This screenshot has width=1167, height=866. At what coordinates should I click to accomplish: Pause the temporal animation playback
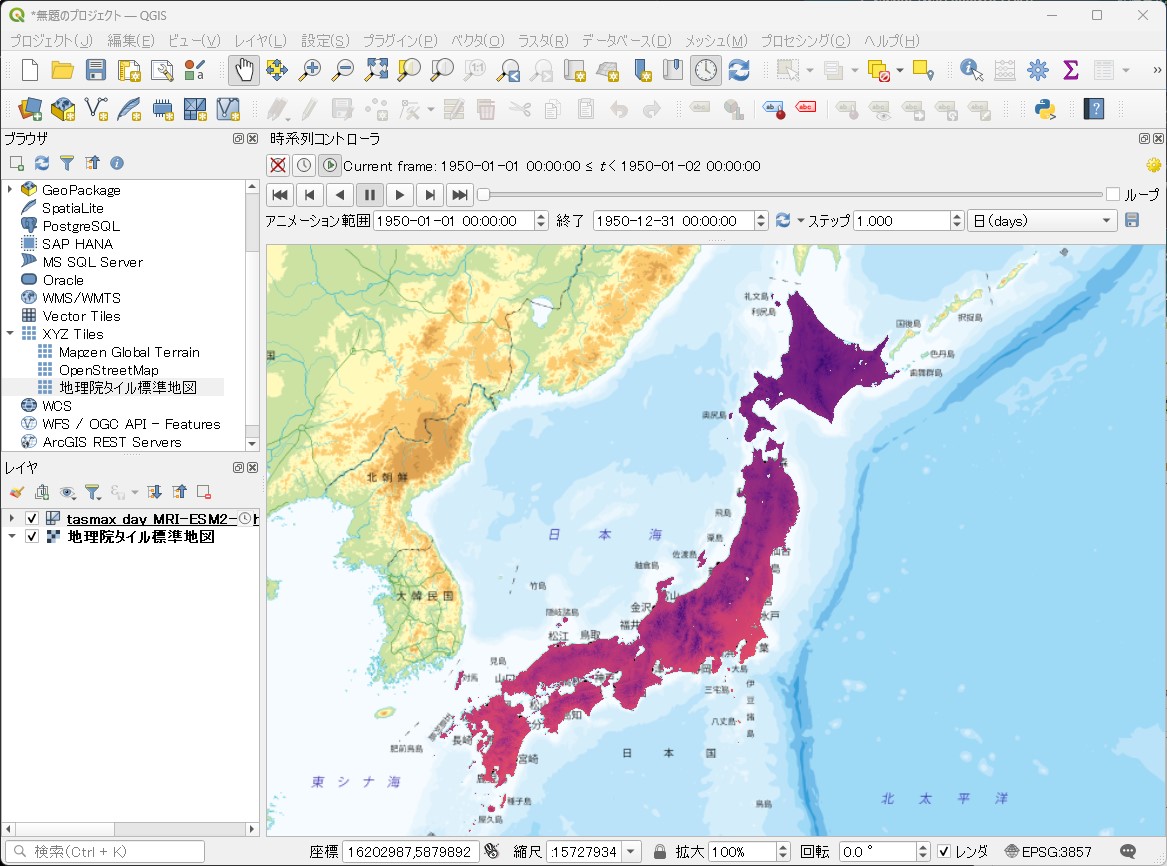click(x=370, y=195)
